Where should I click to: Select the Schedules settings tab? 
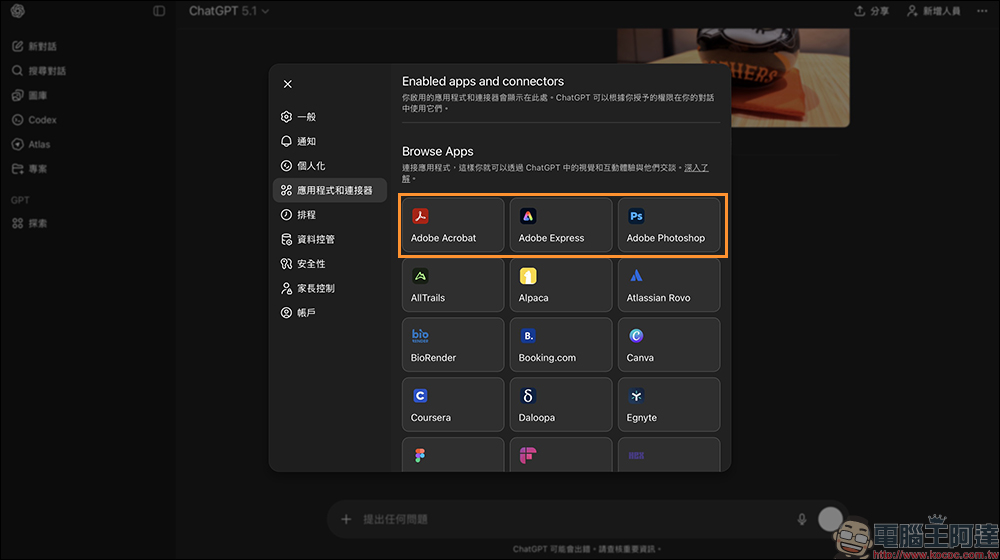click(x=330, y=215)
